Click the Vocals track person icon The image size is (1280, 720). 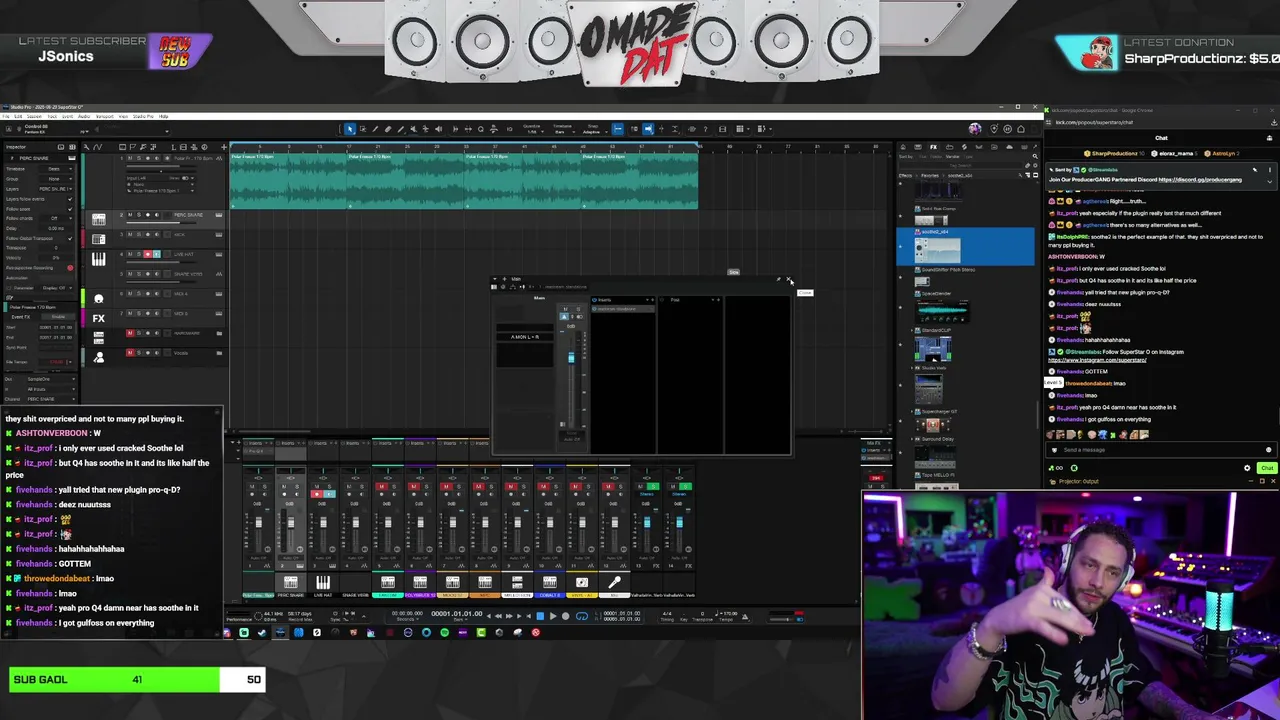(x=98, y=357)
